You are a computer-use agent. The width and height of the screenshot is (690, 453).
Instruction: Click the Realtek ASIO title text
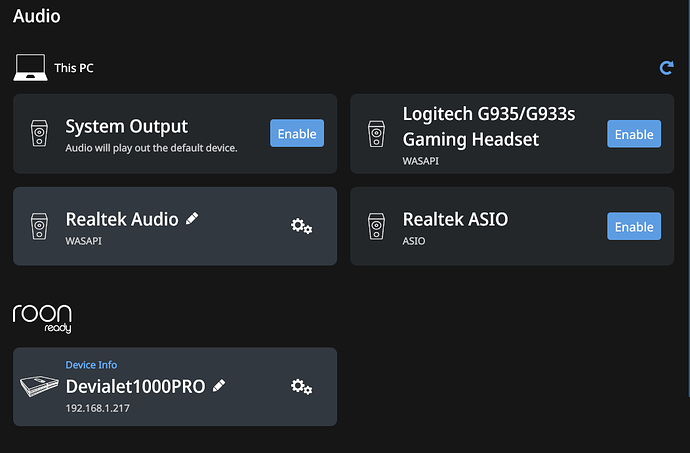point(455,219)
